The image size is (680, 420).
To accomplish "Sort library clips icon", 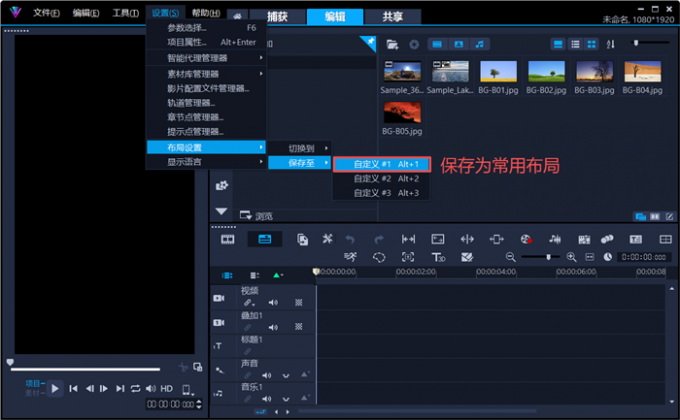I will [611, 44].
